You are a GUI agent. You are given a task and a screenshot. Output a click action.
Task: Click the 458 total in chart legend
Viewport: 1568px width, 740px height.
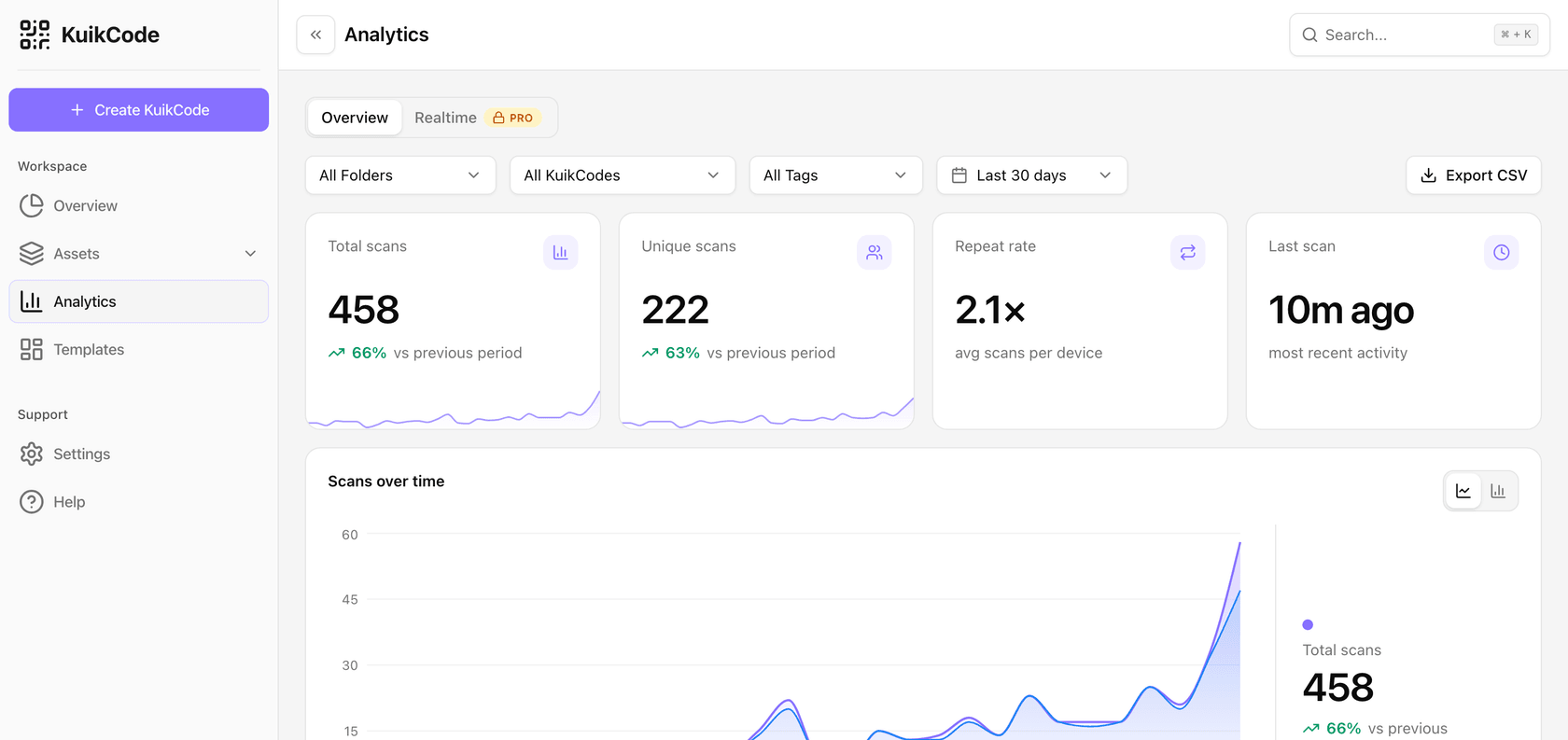(x=1338, y=688)
